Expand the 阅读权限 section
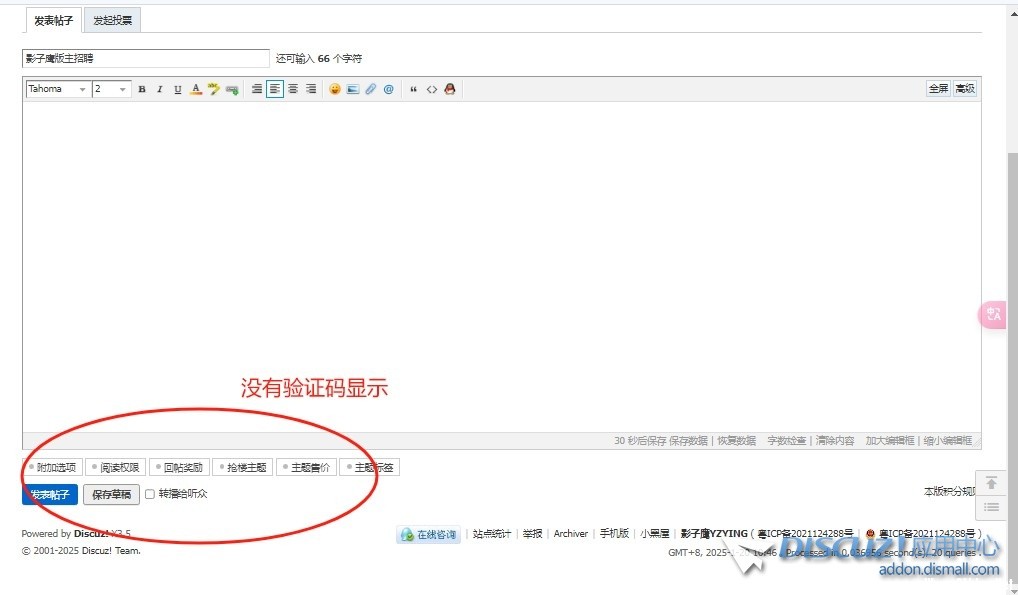The width and height of the screenshot is (1018, 595). 115,467
